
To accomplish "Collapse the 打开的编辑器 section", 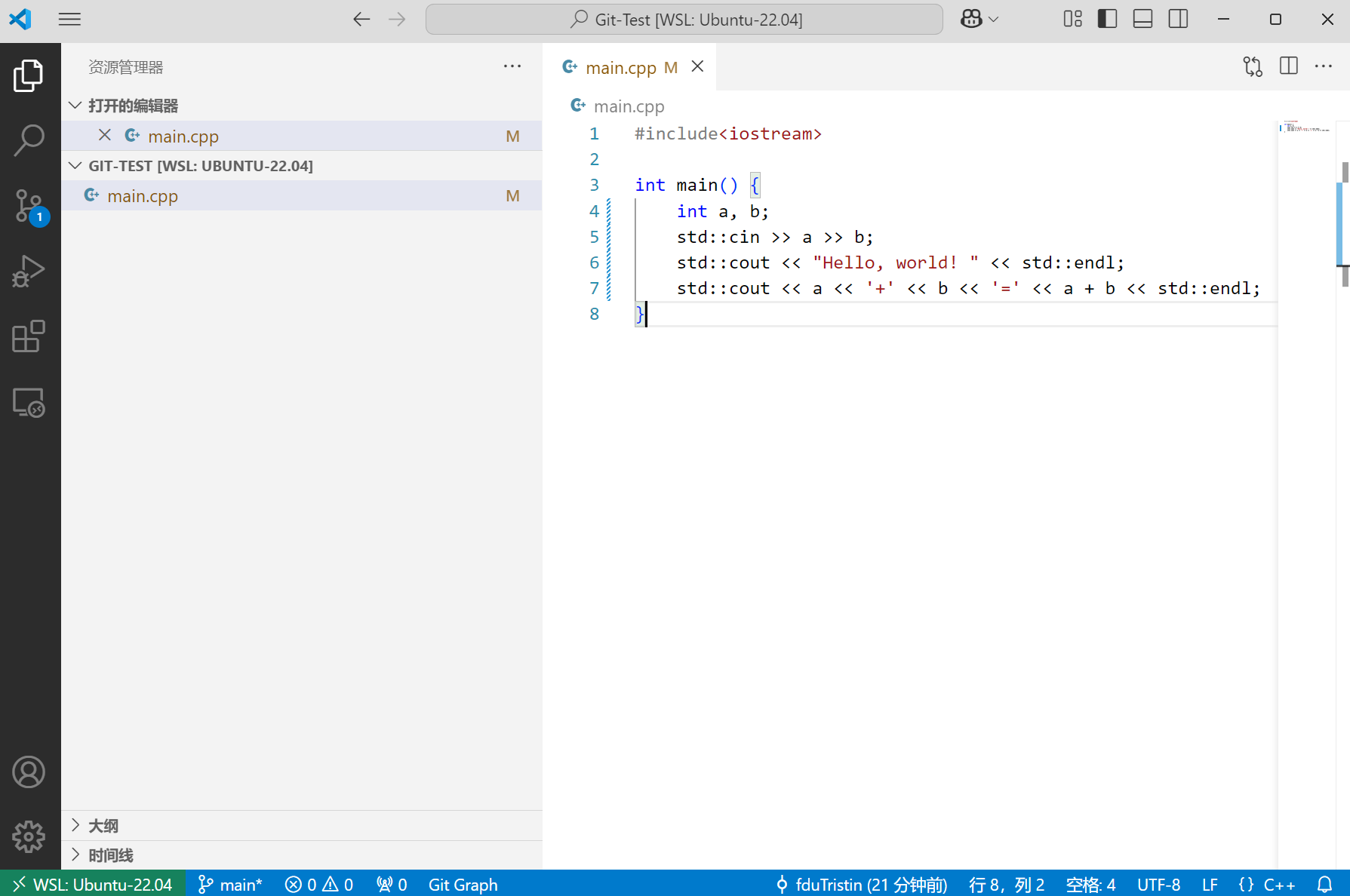I will (133, 106).
